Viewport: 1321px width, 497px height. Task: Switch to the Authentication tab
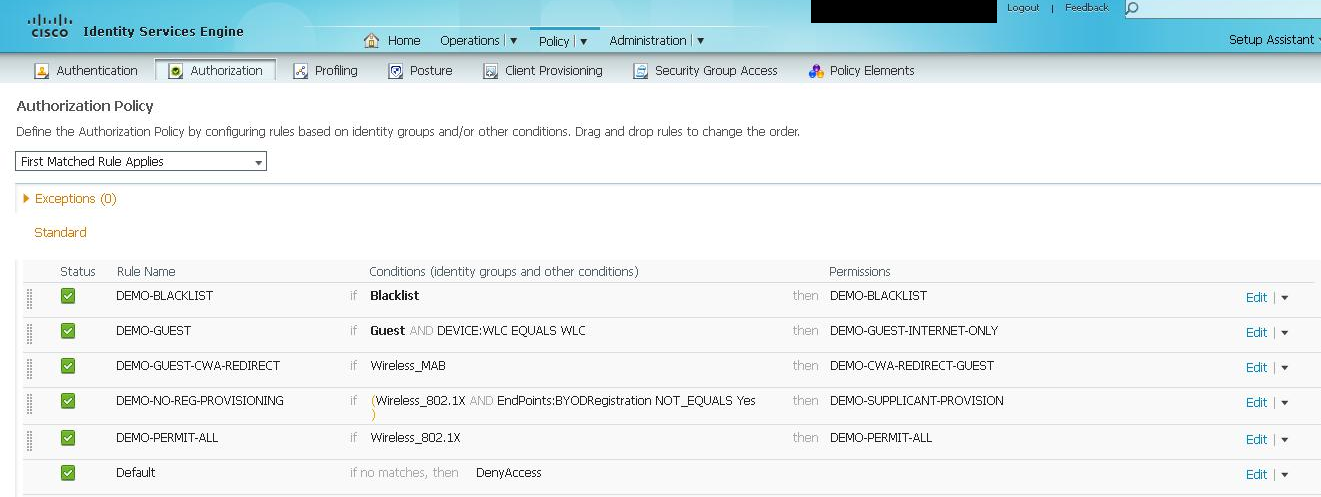point(97,71)
